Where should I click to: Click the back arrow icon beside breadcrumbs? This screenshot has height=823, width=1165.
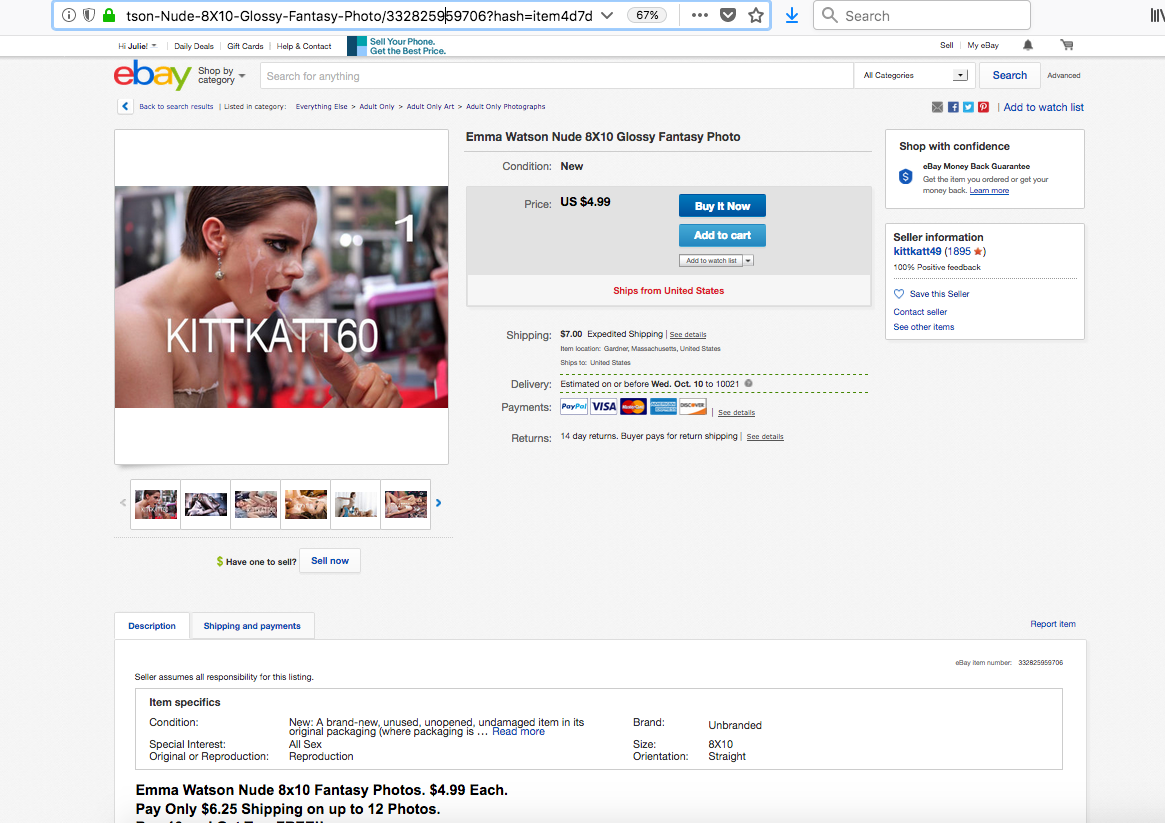click(125, 106)
